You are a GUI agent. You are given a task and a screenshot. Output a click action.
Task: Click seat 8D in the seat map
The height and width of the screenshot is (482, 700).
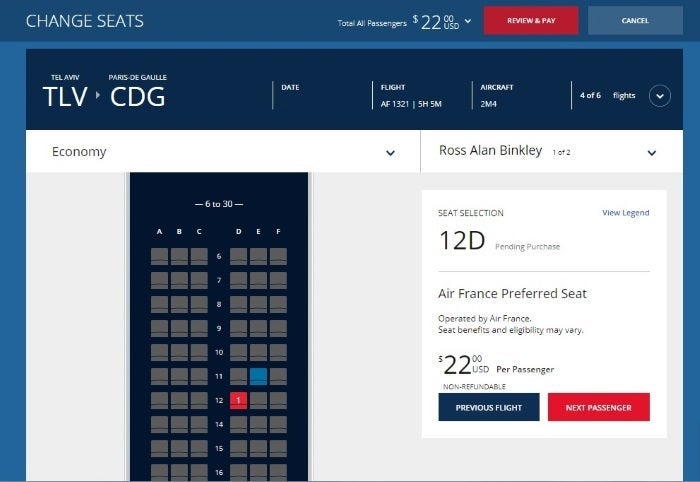(x=238, y=304)
